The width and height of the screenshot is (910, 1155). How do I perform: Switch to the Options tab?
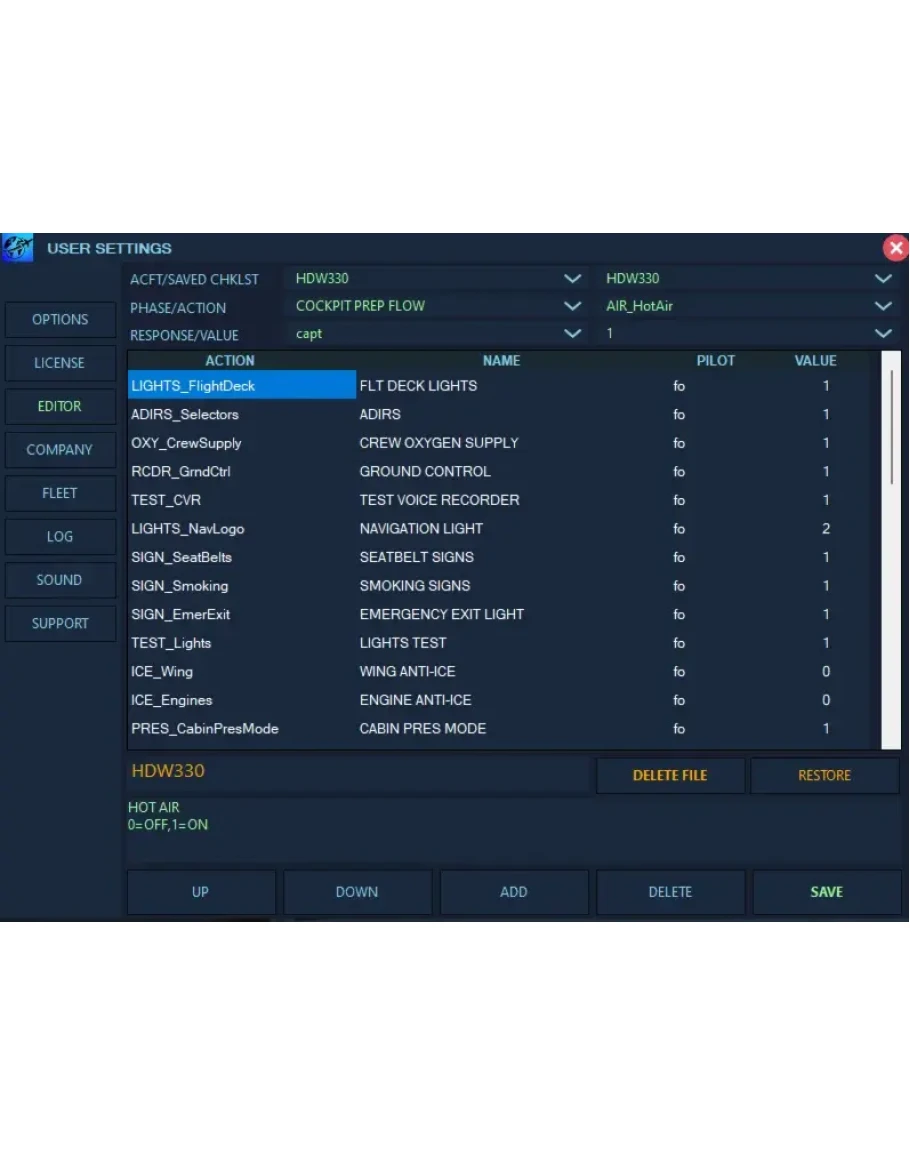[60, 320]
